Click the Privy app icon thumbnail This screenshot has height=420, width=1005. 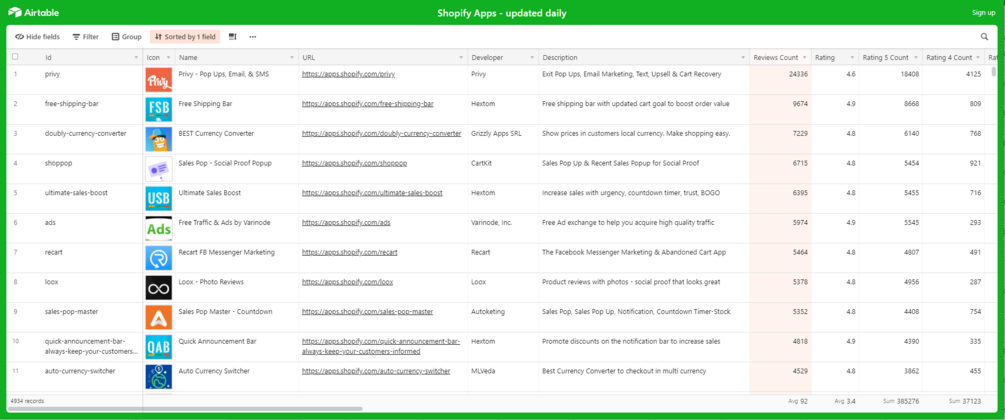tap(158, 80)
